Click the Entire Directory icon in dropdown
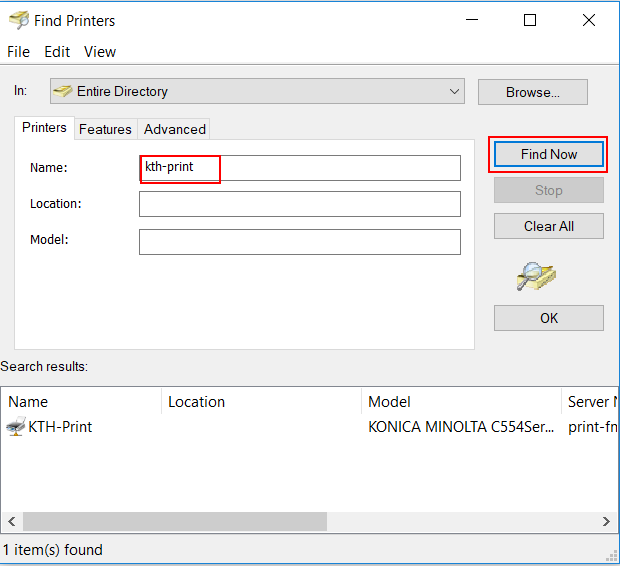Image resolution: width=620 pixels, height=566 pixels. pos(62,91)
